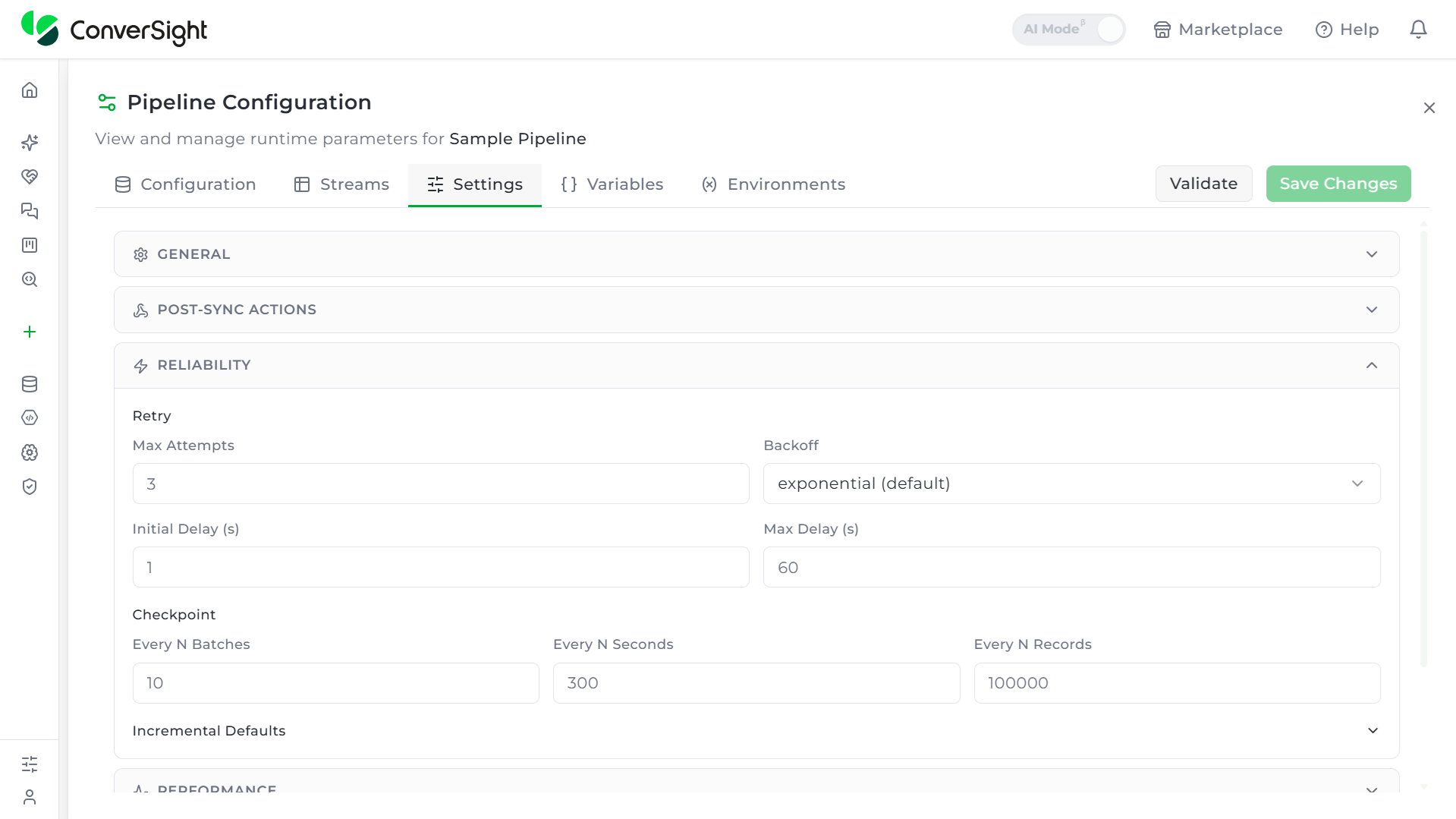This screenshot has width=1456, height=819.
Task: Click the Every N Seconds field
Action: [756, 683]
